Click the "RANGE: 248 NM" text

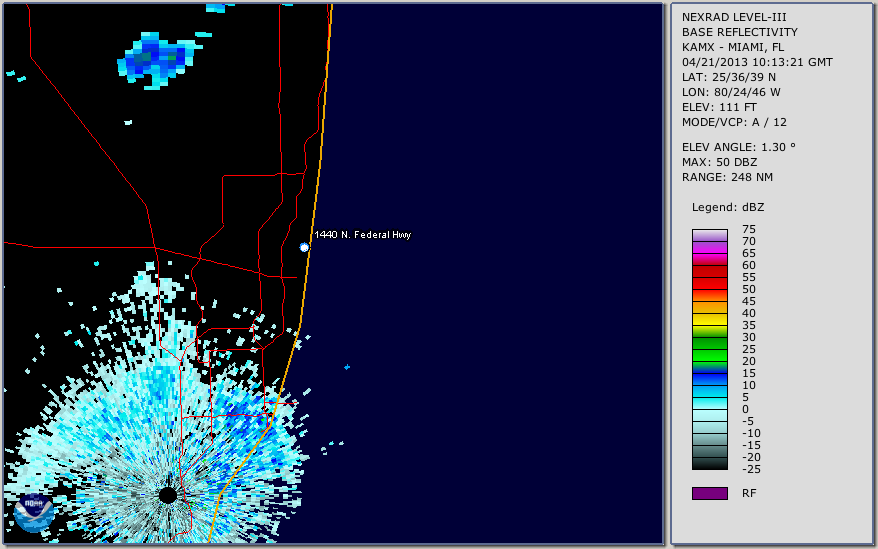click(x=727, y=178)
